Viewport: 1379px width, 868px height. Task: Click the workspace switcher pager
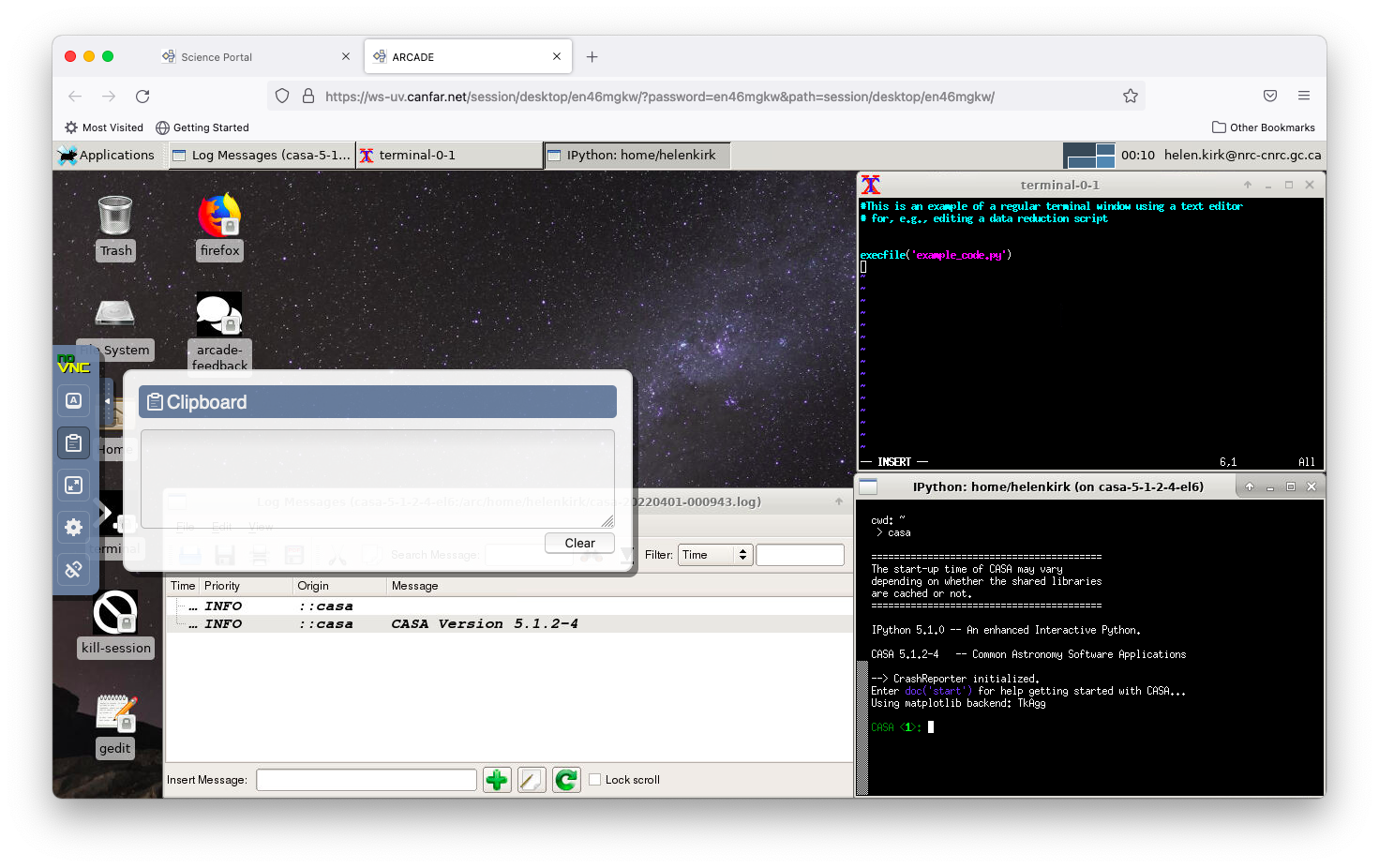coord(1088,156)
